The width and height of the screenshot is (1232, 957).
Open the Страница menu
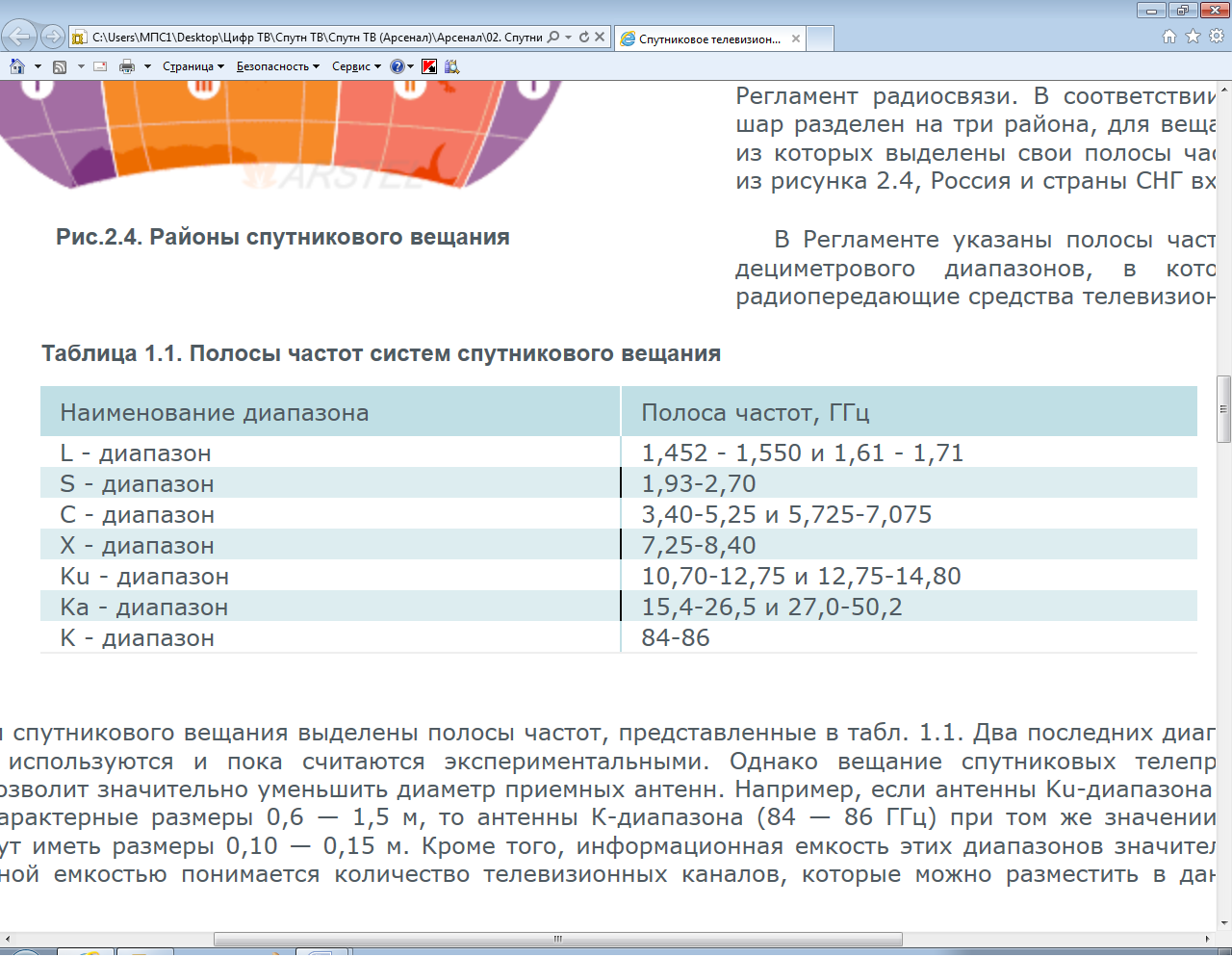(x=192, y=66)
